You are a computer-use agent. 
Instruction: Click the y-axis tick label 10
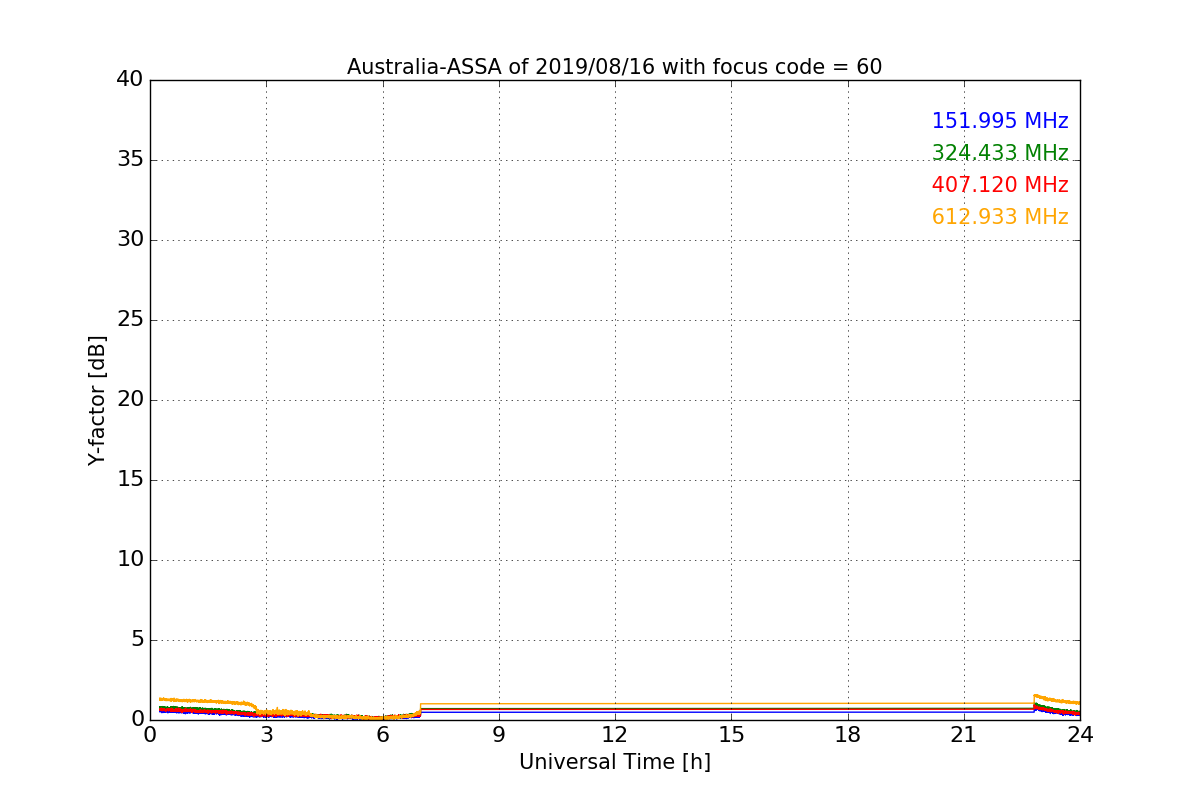130,560
